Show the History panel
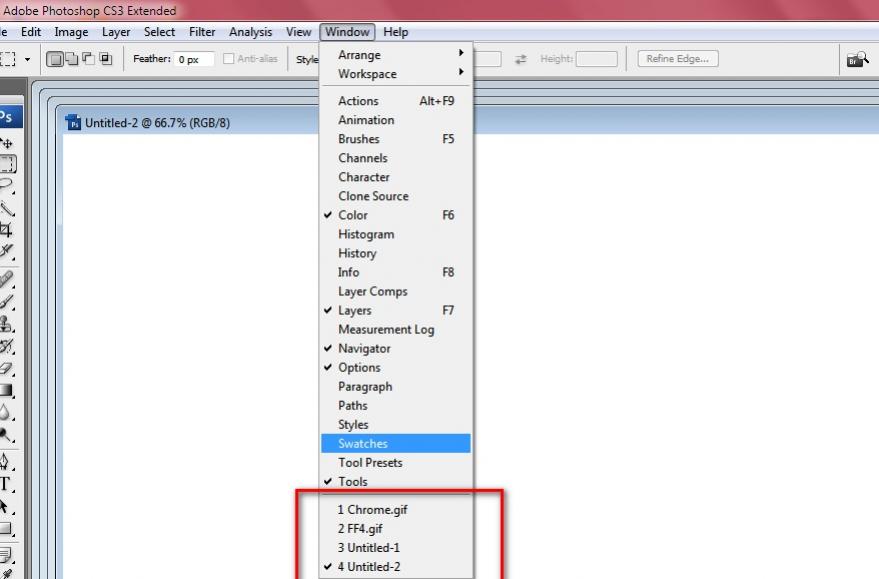 click(396, 253)
